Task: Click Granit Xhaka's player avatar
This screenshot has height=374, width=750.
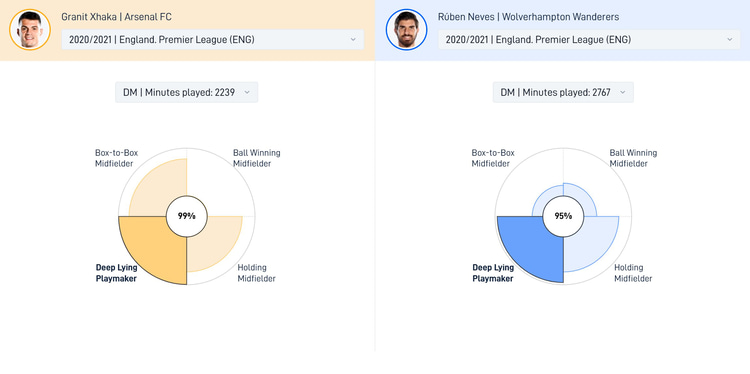Action: 30,30
